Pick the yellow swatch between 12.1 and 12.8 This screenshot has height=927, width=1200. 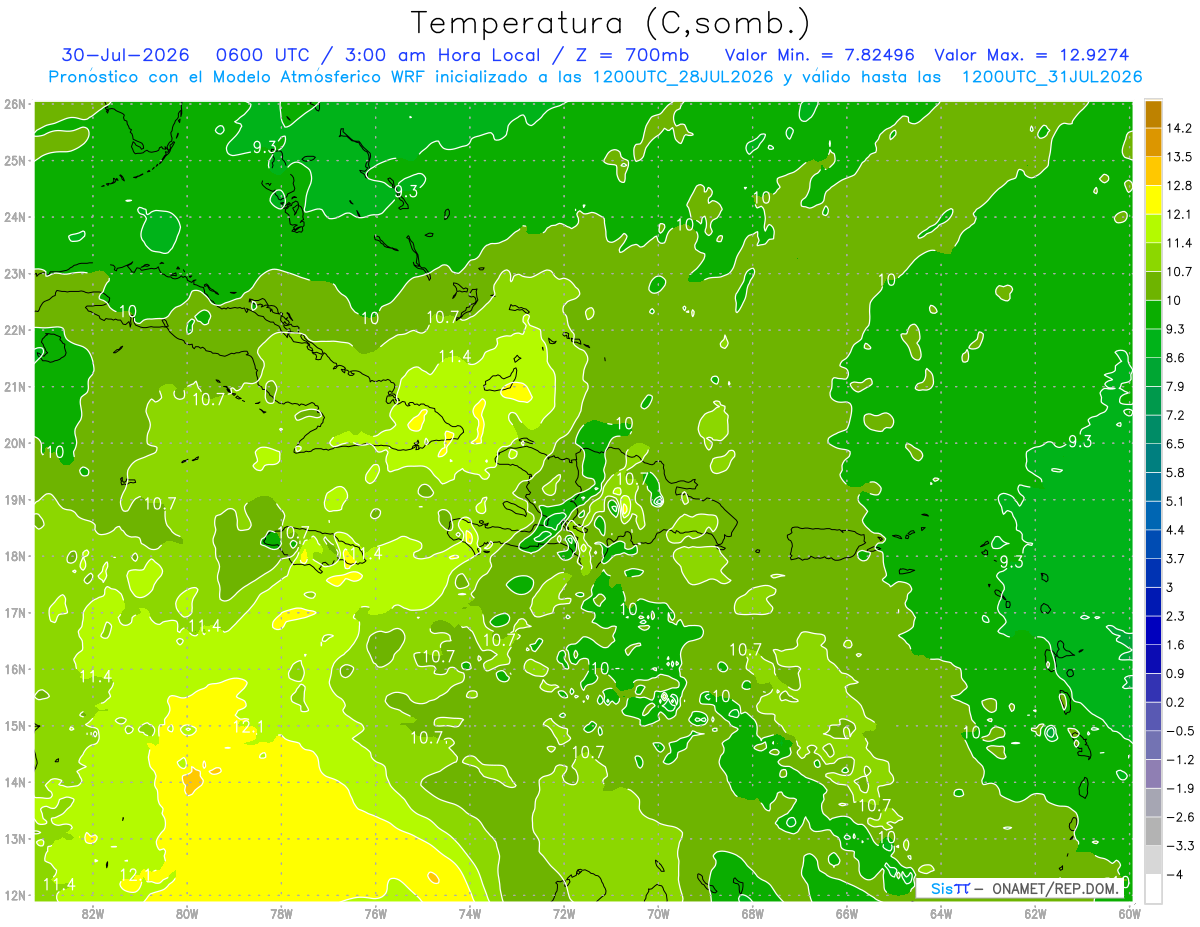1153,200
